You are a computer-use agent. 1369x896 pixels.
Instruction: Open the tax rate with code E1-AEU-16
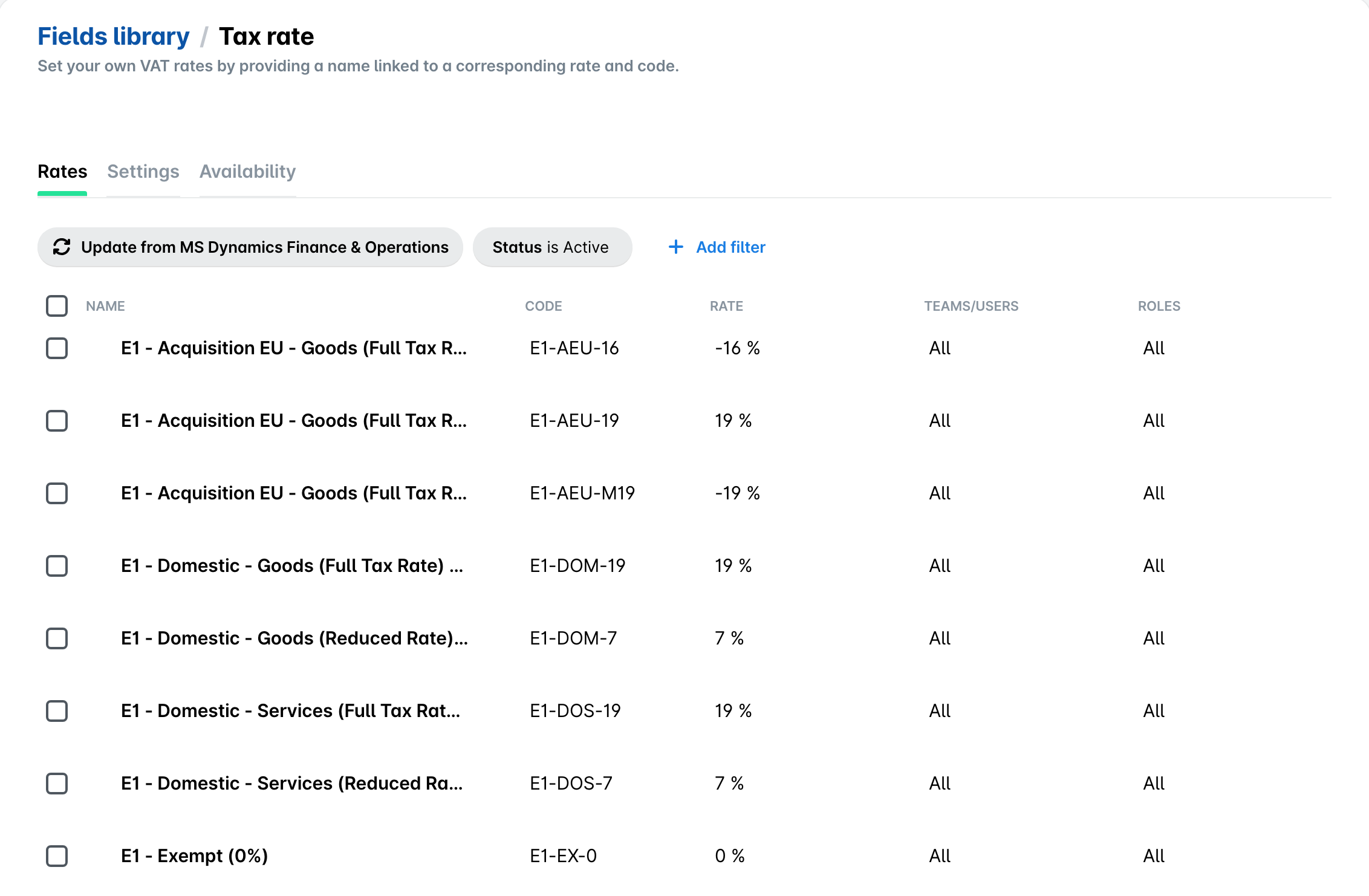[294, 348]
